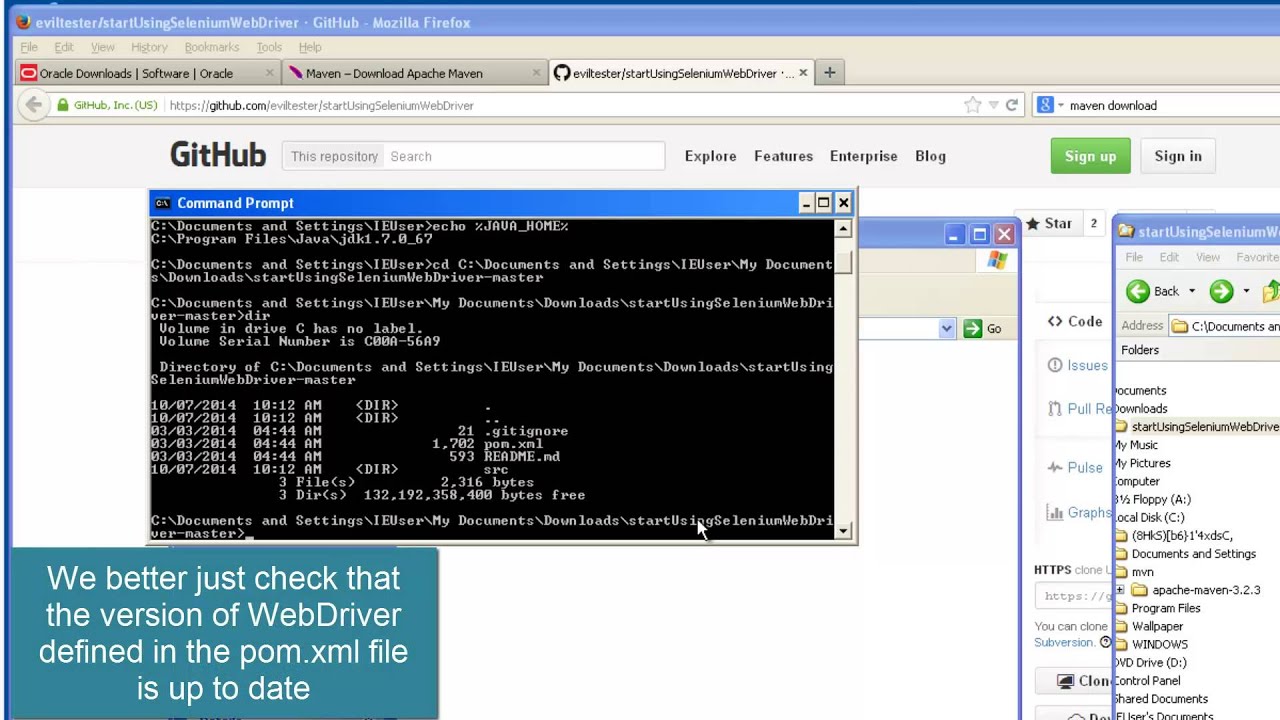Select My Pictures in Explorer tree
The height and width of the screenshot is (720, 1280).
point(1143,463)
